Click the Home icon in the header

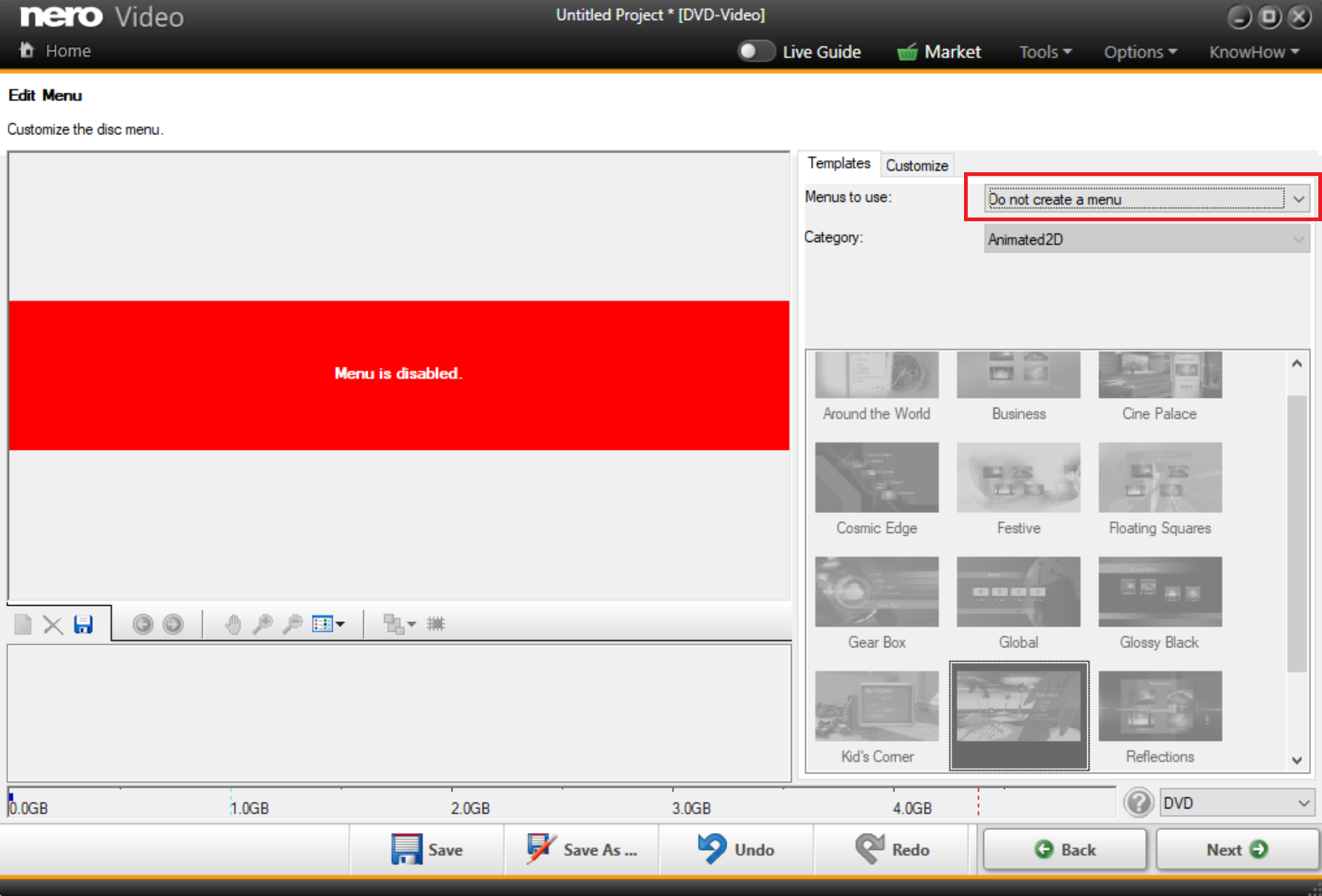(x=27, y=50)
